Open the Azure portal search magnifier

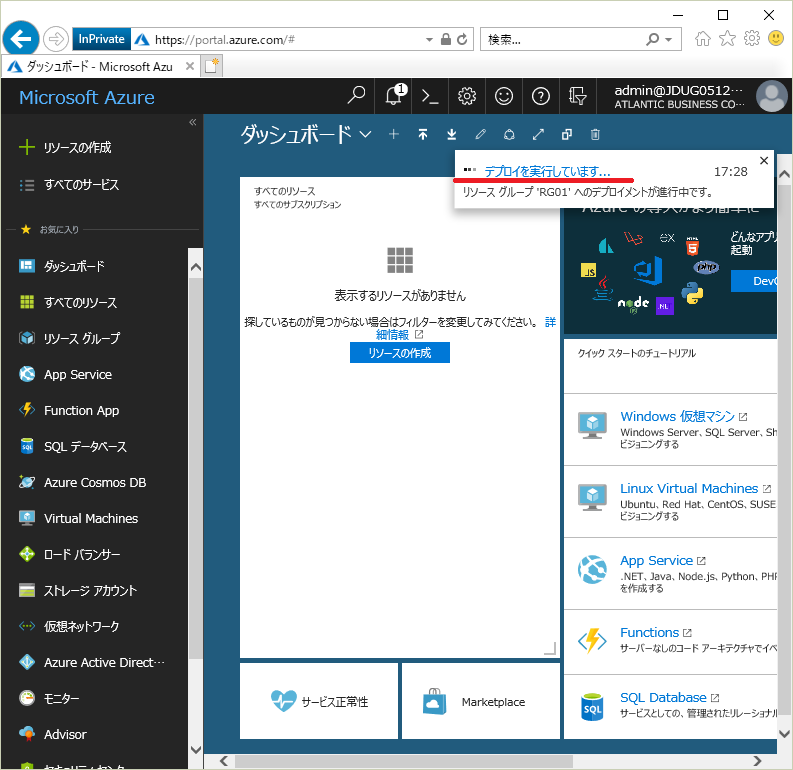coord(357,95)
